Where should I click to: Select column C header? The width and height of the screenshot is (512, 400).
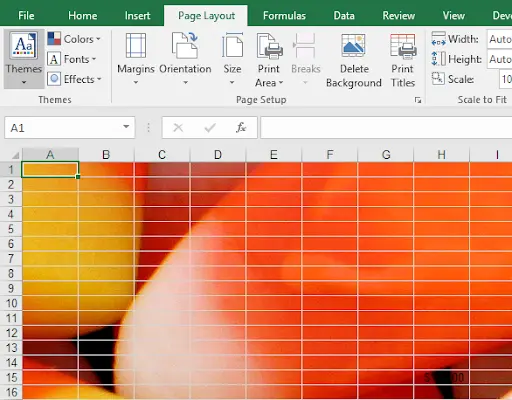(x=162, y=155)
